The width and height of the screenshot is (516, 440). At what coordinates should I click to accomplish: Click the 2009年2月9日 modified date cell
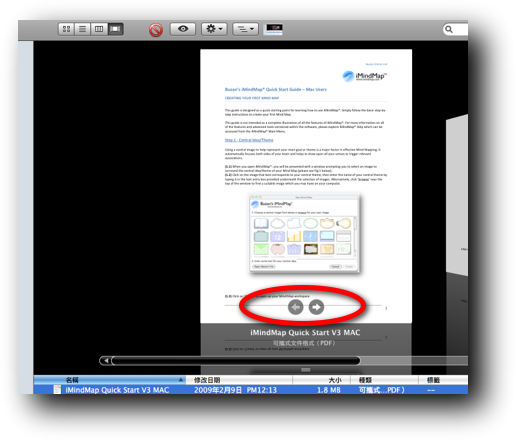[235, 390]
